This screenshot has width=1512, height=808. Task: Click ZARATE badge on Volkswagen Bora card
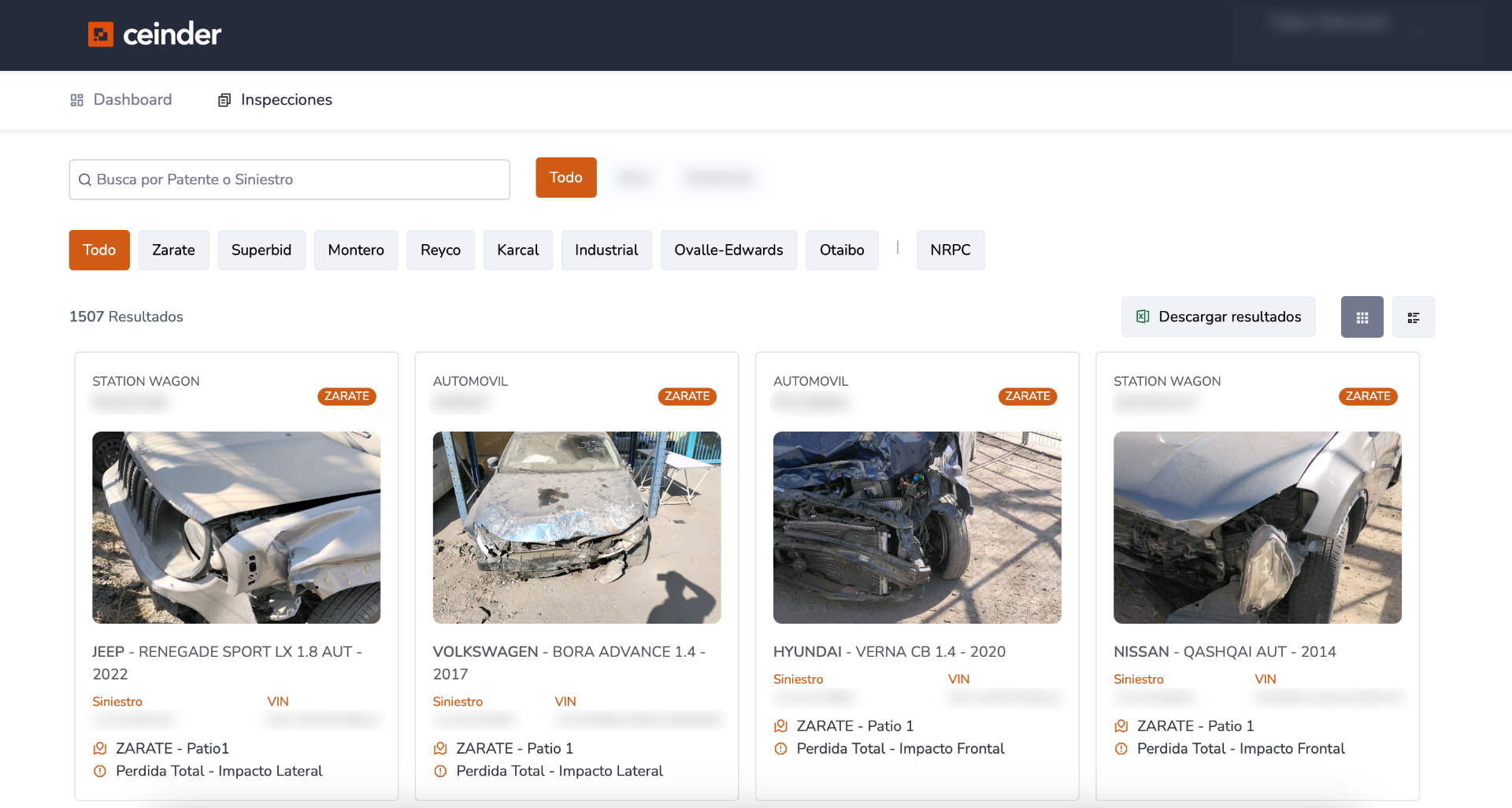[687, 396]
